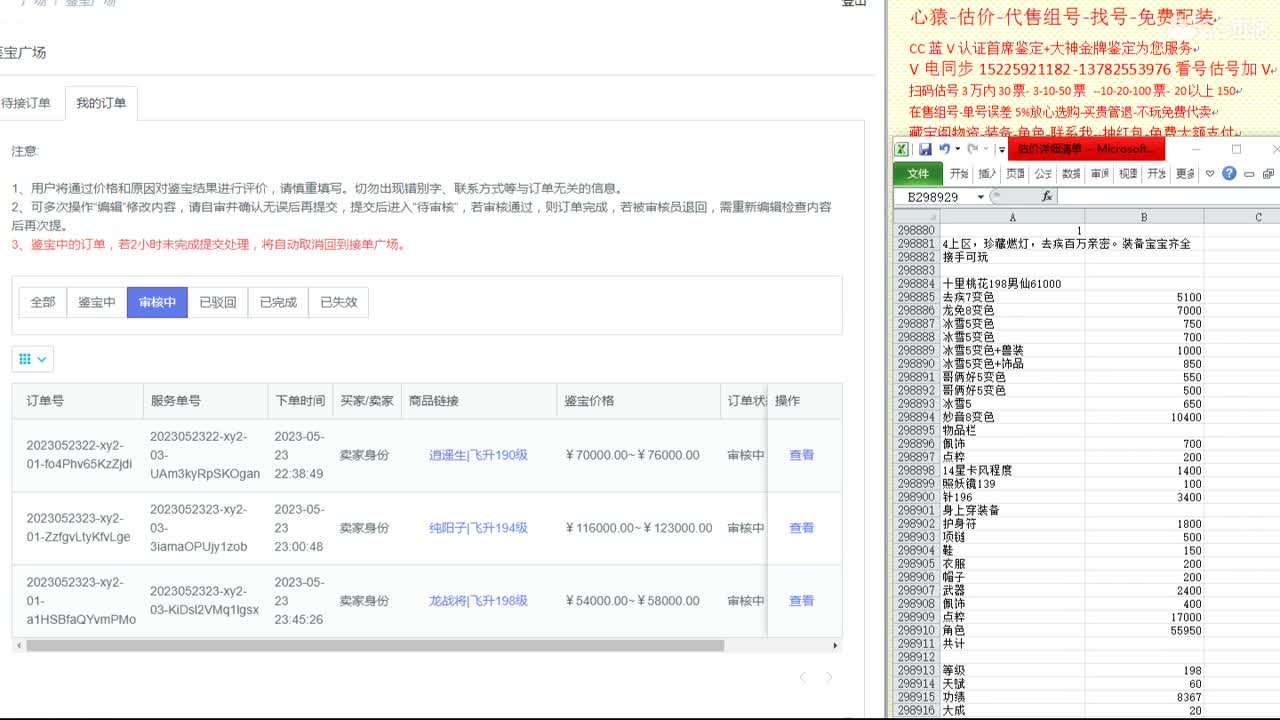Expand the chevron next to the grid view icon

click(40, 359)
